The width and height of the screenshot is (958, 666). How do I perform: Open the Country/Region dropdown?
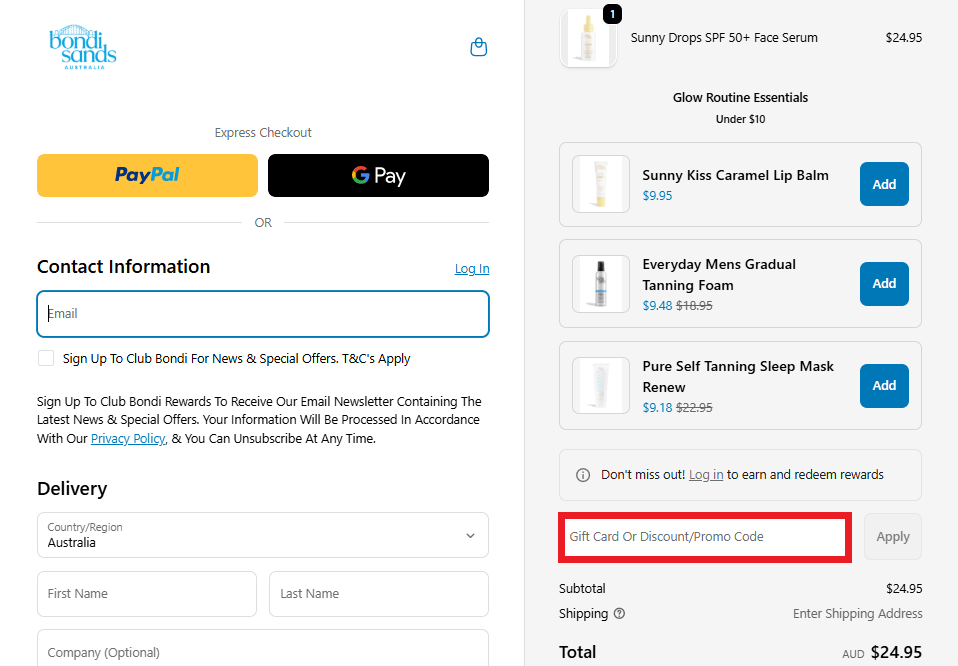(x=262, y=535)
